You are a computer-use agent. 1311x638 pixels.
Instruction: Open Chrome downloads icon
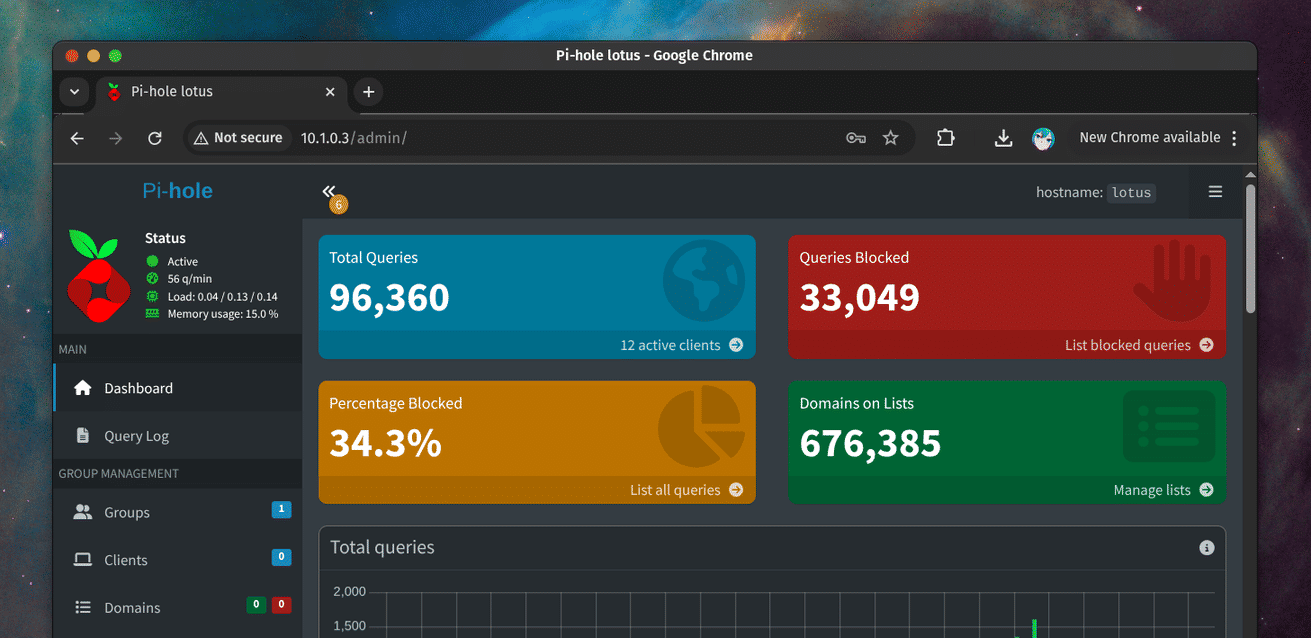(x=1003, y=138)
